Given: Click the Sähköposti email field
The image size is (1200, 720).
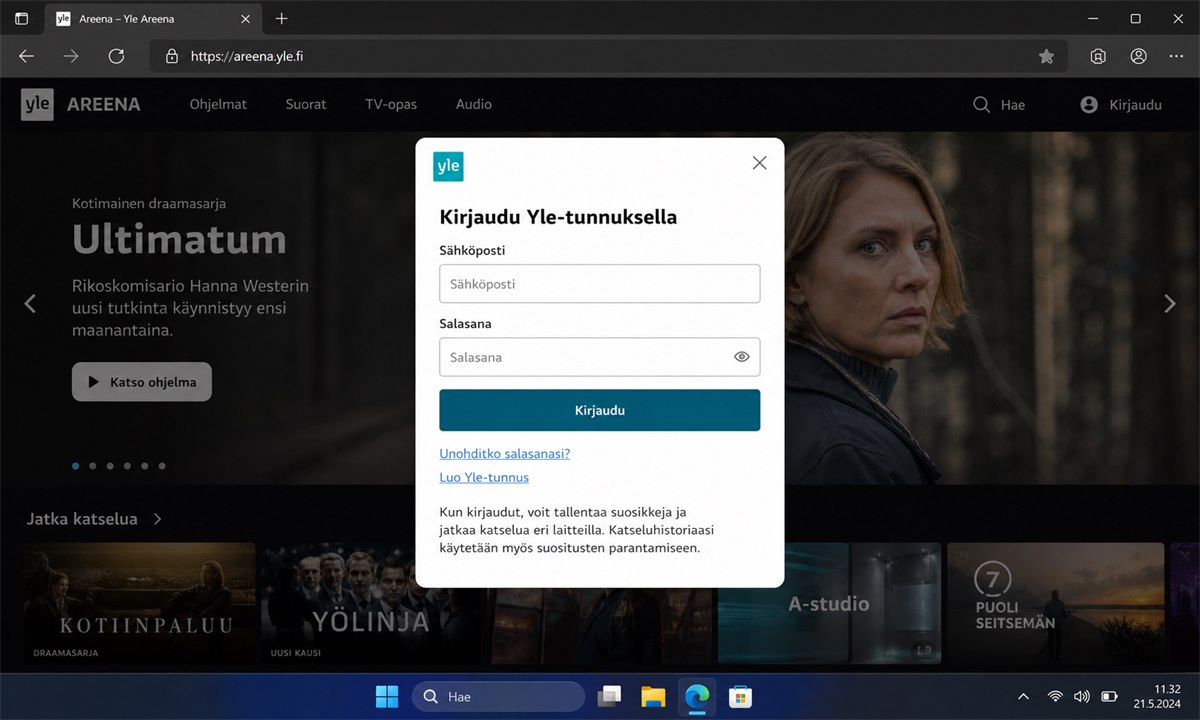Looking at the screenshot, I should point(600,284).
